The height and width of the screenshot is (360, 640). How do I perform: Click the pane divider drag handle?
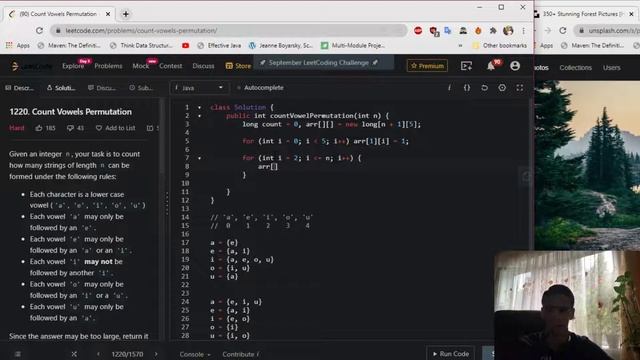[167, 203]
